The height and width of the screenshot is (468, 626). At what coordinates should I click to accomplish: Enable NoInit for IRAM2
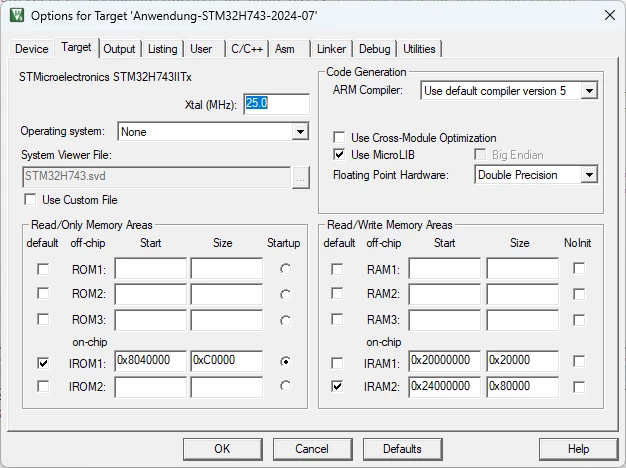point(579,387)
